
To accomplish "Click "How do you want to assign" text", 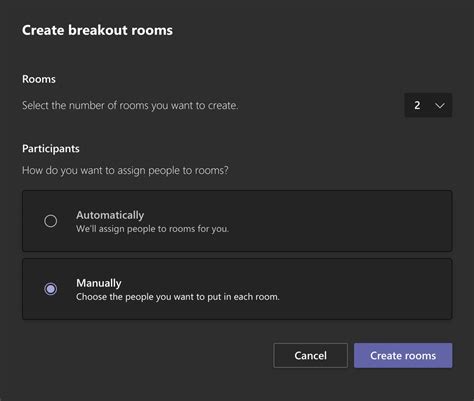I will tap(125, 170).
